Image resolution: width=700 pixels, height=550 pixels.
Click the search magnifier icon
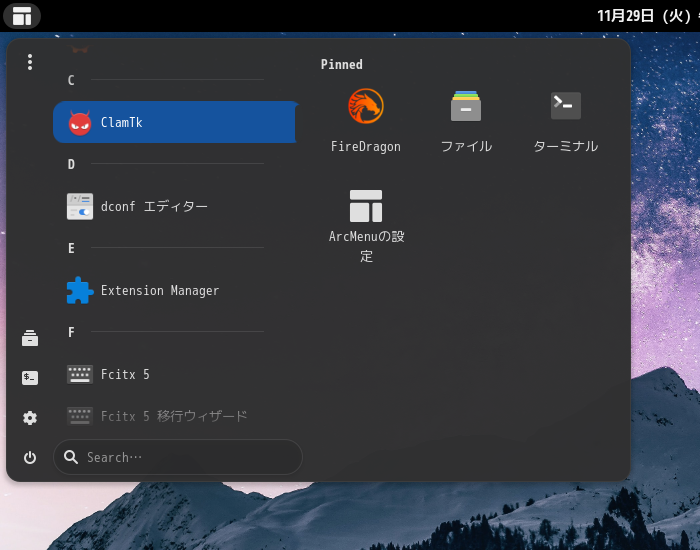[x=71, y=457]
